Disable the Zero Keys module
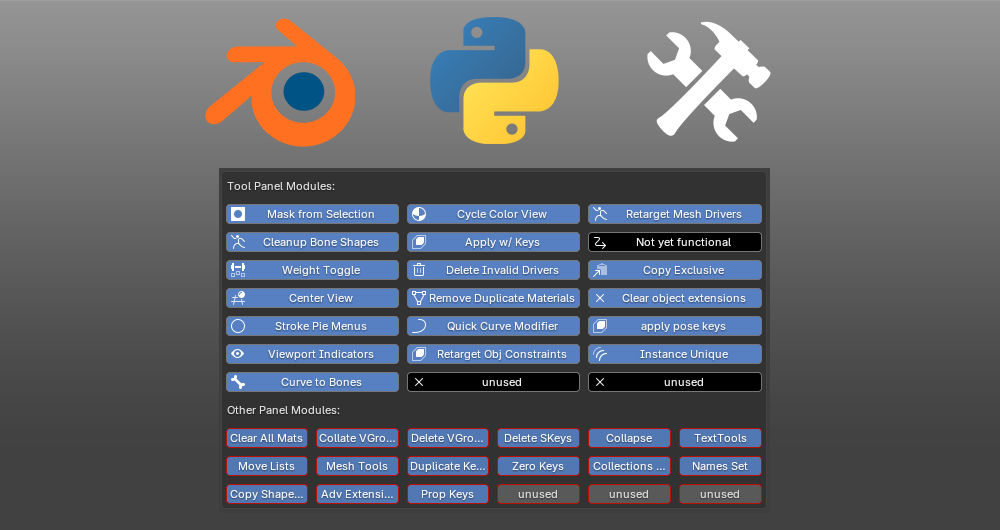Image resolution: width=1000 pixels, height=530 pixels. coord(538,466)
